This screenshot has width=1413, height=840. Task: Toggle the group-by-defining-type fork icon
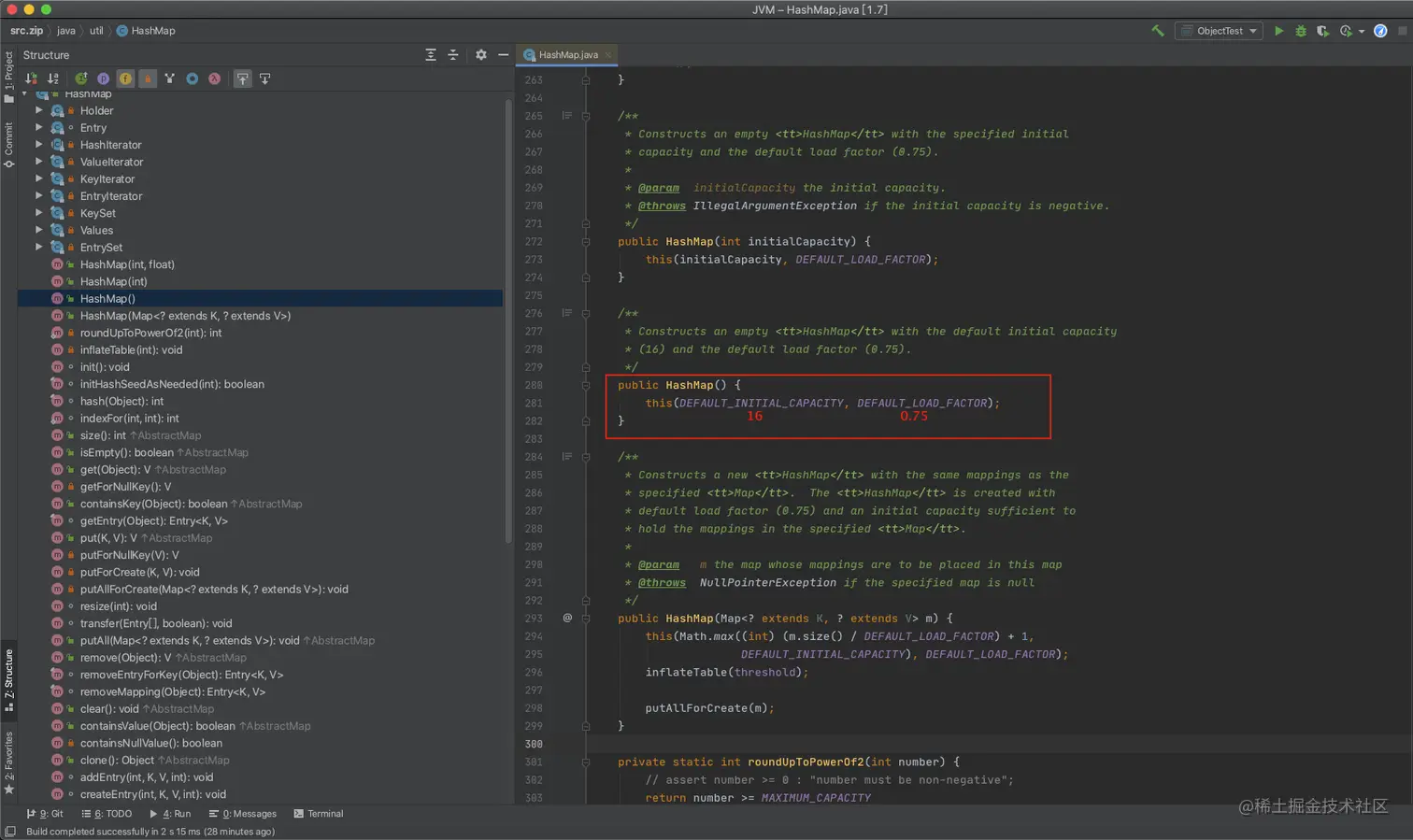tap(169, 78)
